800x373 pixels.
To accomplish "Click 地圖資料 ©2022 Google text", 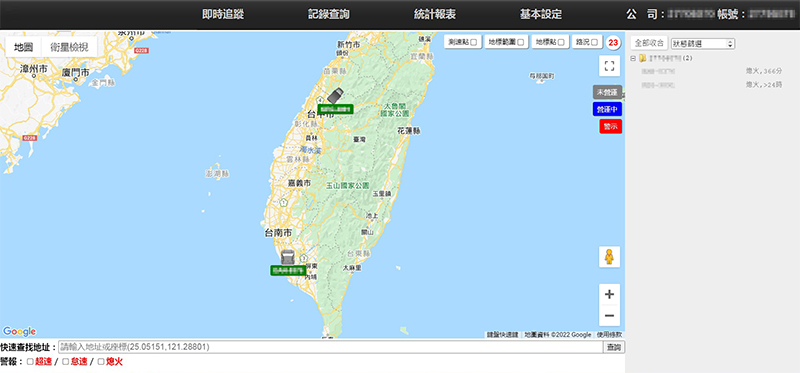I will [558, 335].
